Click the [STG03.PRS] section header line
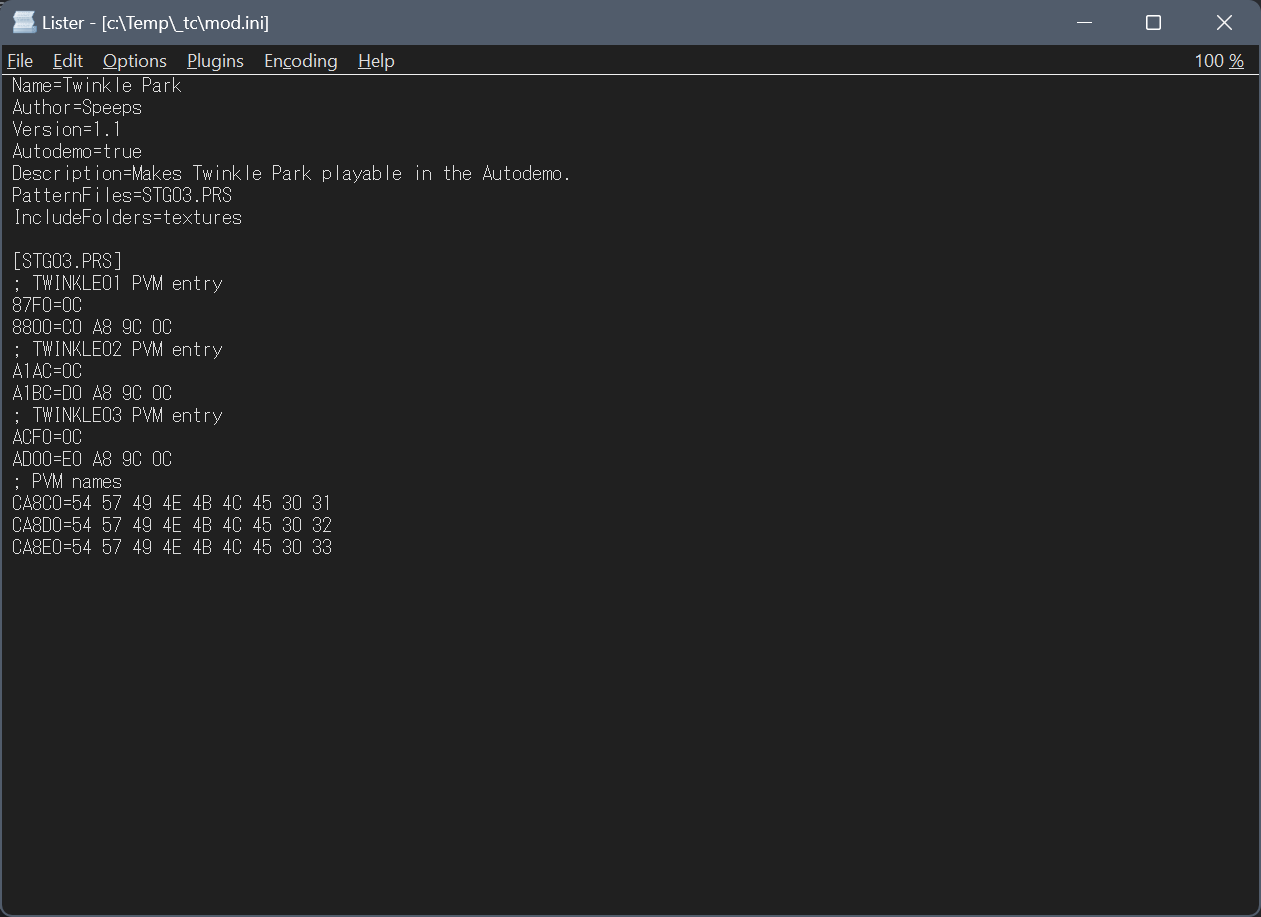The image size is (1261, 917). pyautogui.click(x=67, y=262)
